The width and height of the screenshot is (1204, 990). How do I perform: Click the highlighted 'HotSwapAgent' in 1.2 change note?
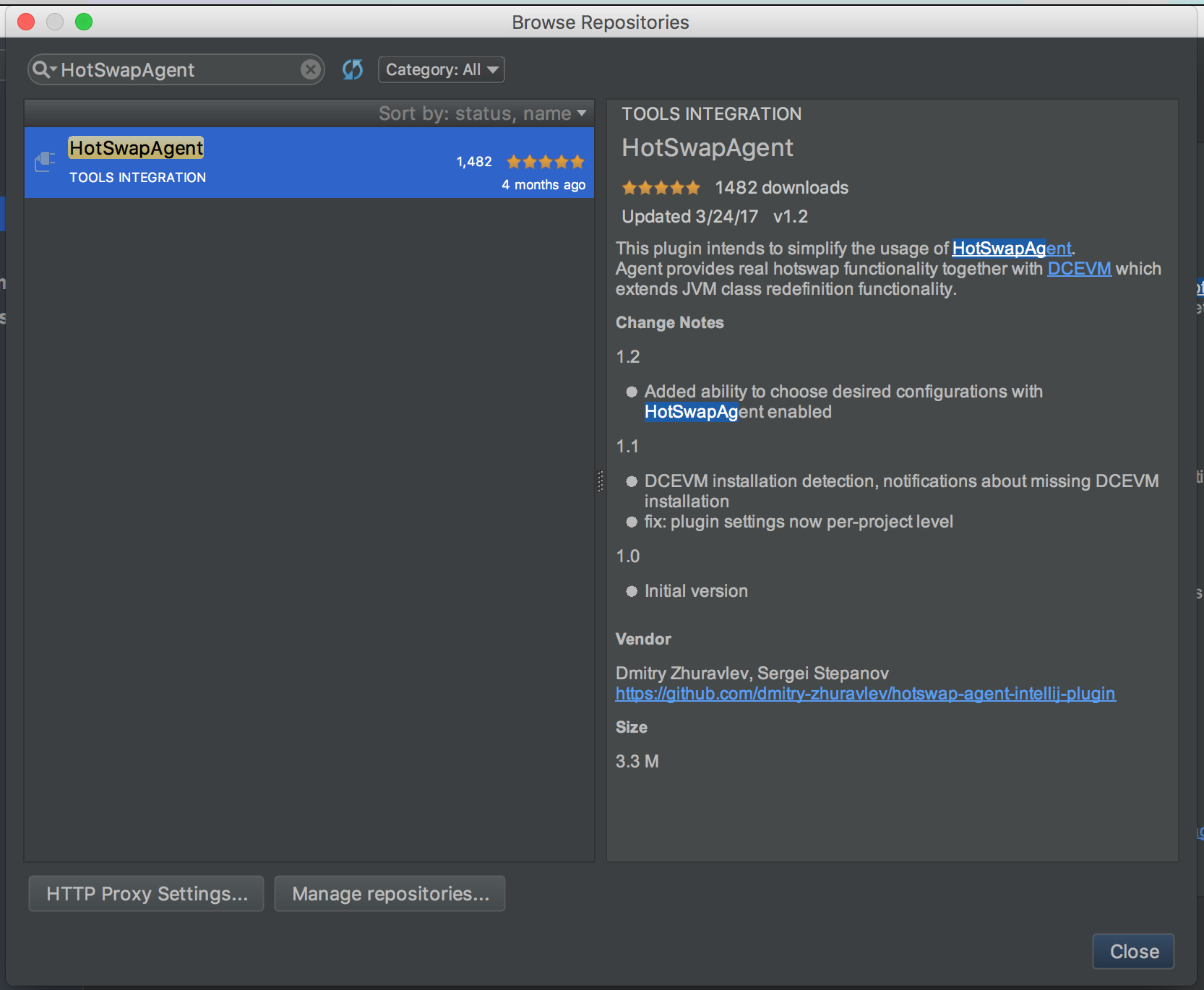click(691, 412)
